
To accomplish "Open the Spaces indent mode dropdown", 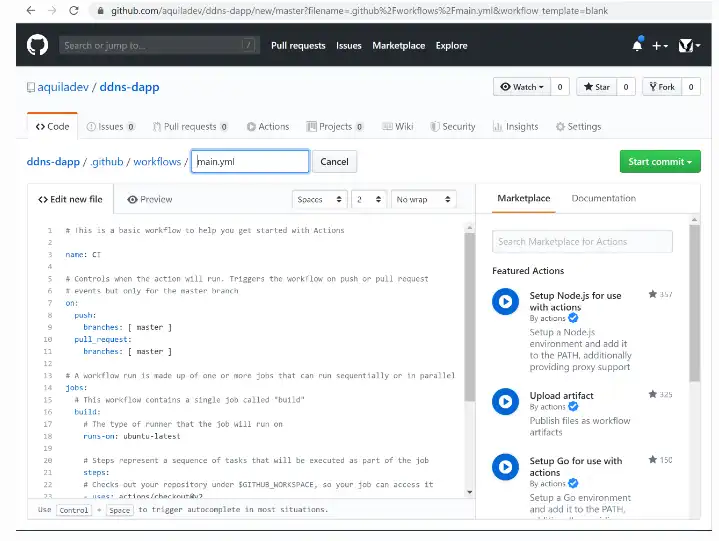I will click(319, 199).
